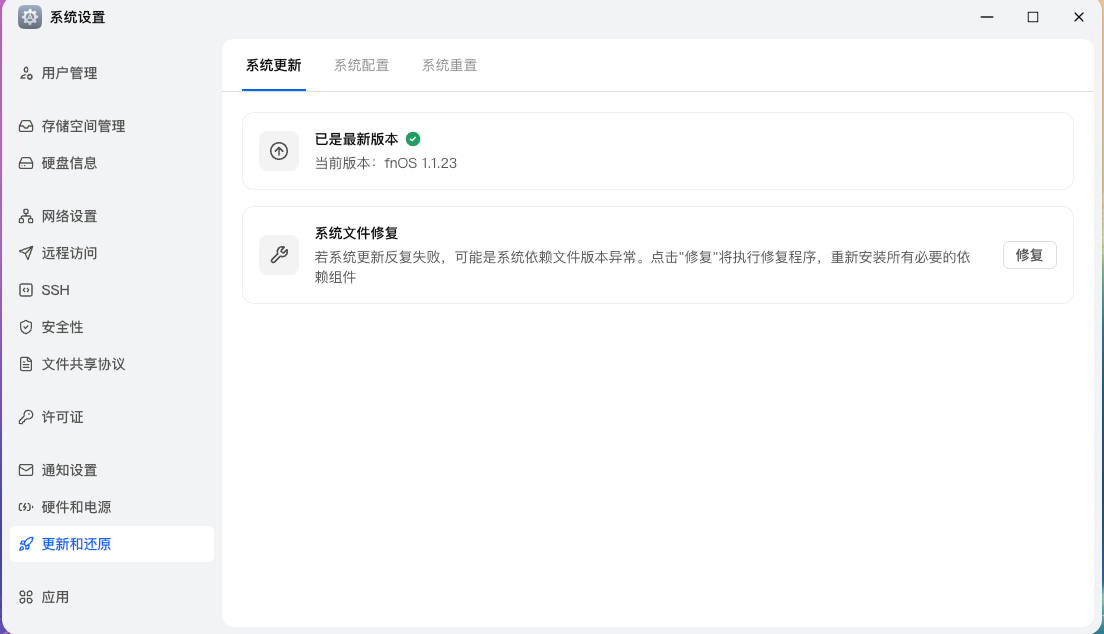Click the User Management person icon
This screenshot has height=634, width=1104.
26,73
